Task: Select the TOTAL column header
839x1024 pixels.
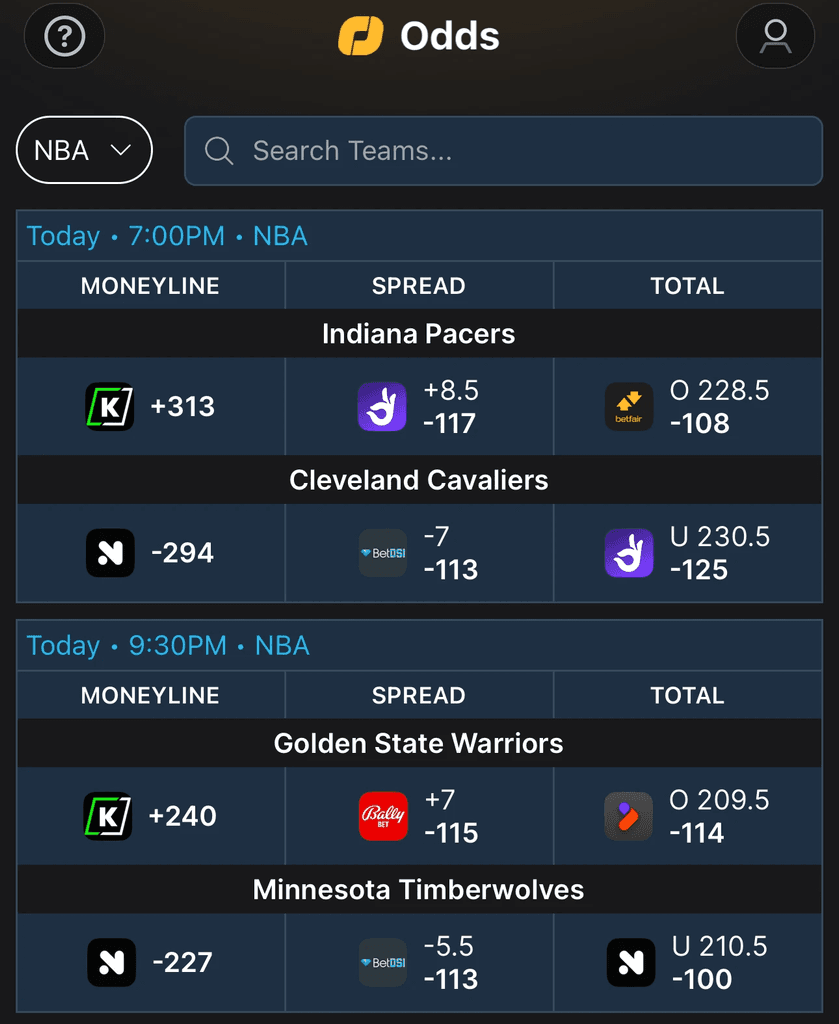Action: point(687,285)
